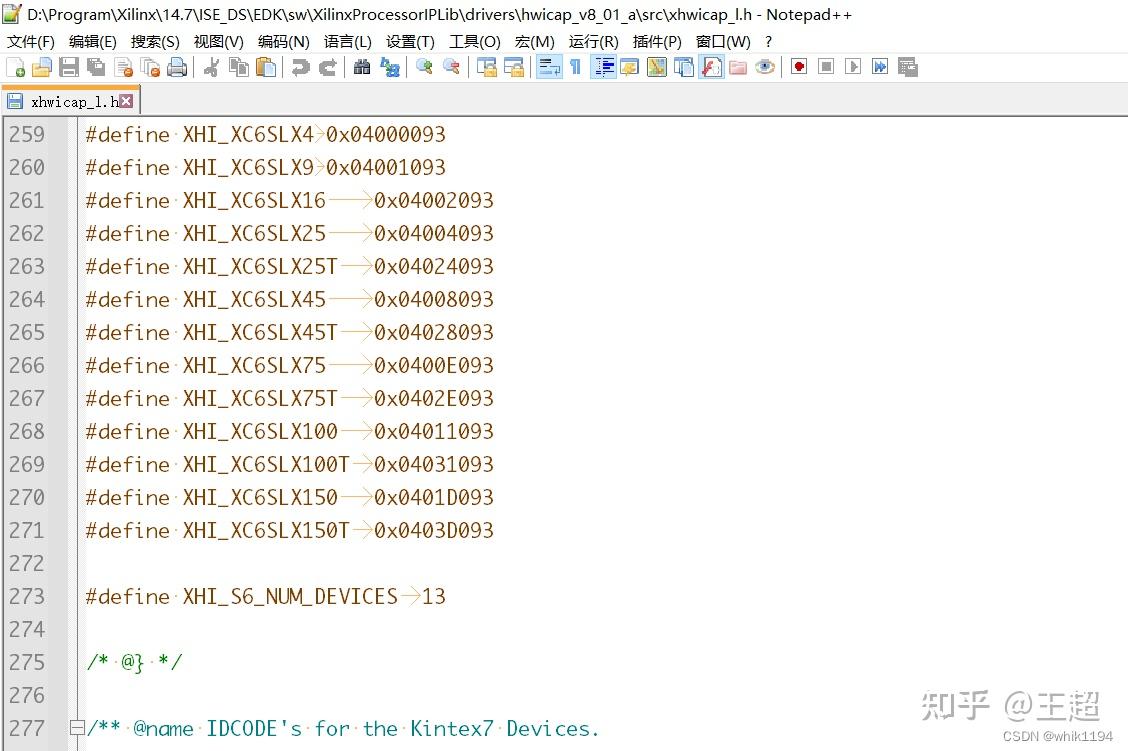Toggle word wrap in the toolbar
This screenshot has width=1128, height=751.
[549, 68]
